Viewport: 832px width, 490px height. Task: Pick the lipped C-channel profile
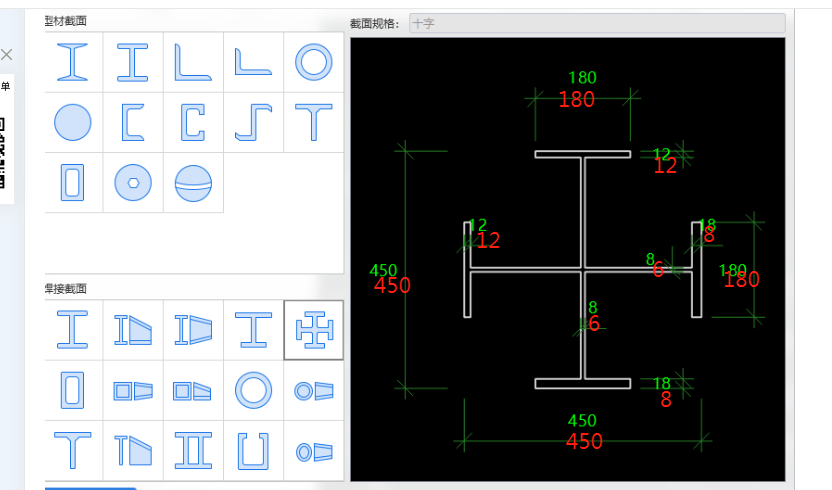tap(193, 122)
